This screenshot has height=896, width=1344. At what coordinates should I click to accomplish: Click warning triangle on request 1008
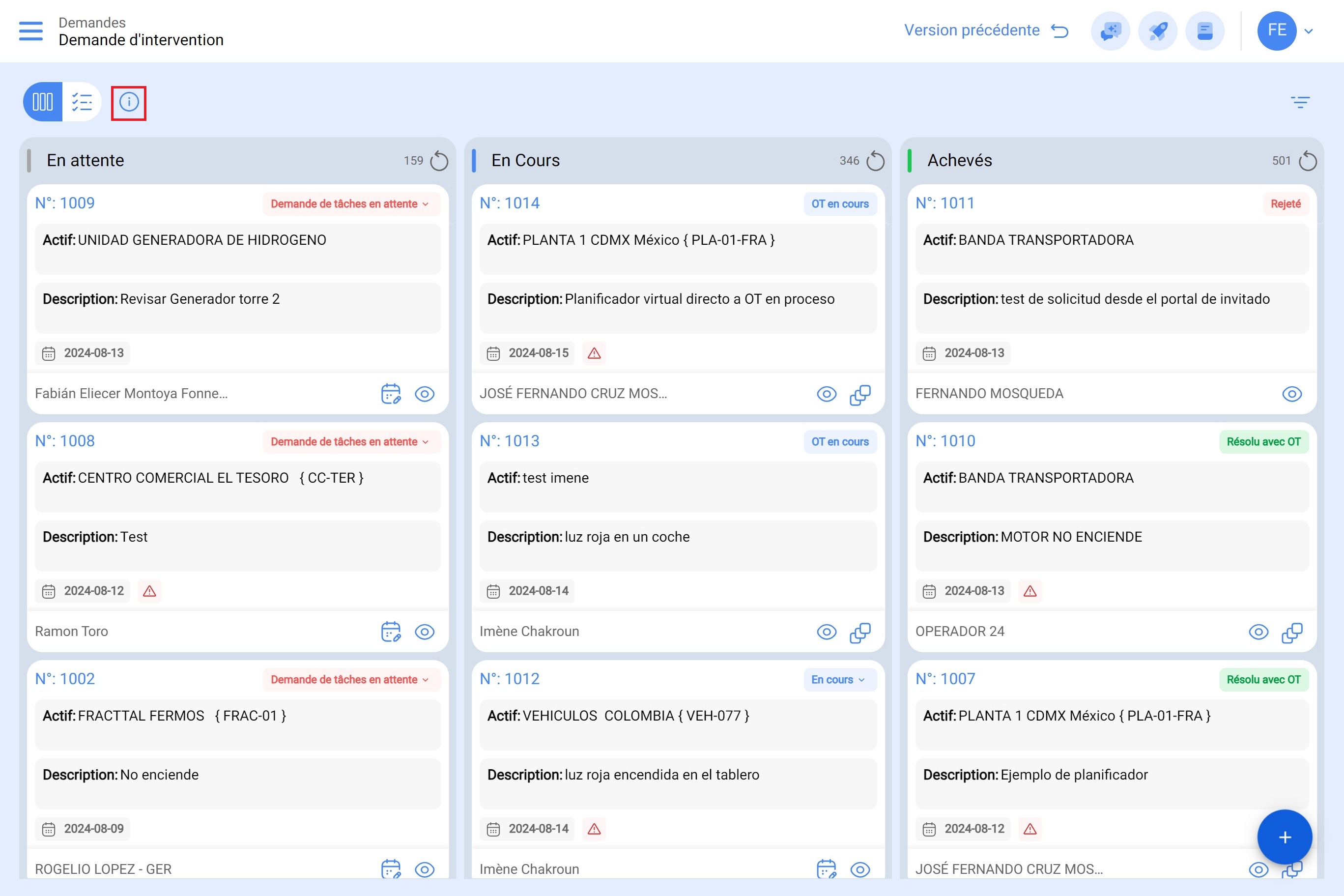150,591
